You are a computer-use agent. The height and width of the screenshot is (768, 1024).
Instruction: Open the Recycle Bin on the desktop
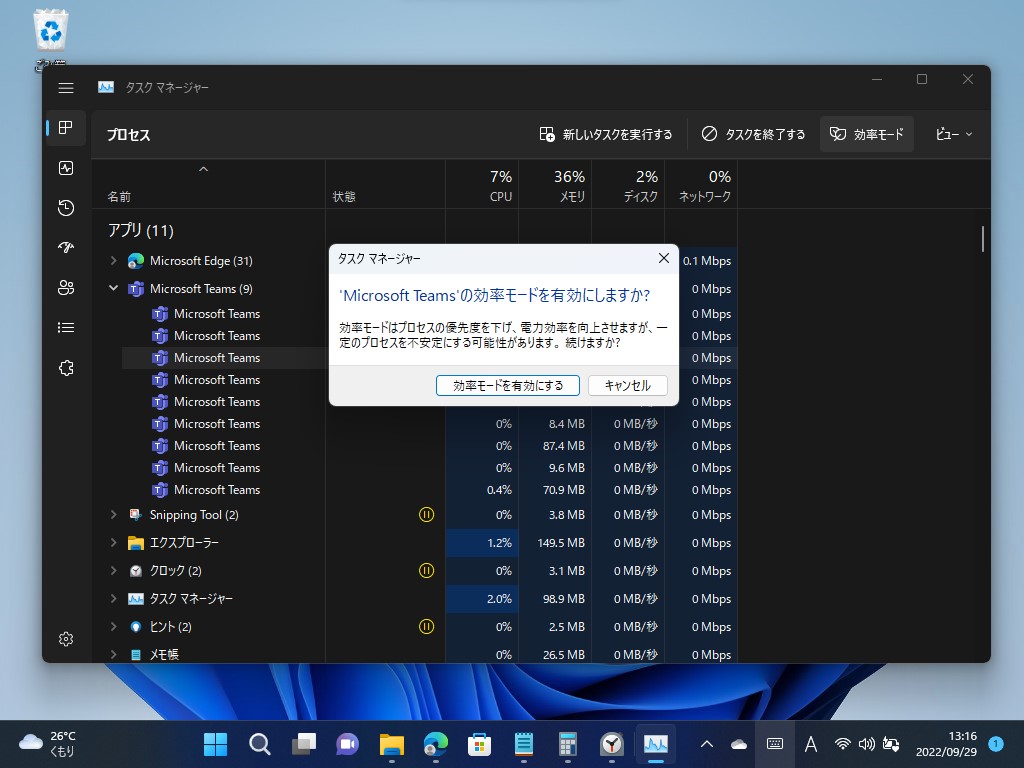(x=50, y=39)
